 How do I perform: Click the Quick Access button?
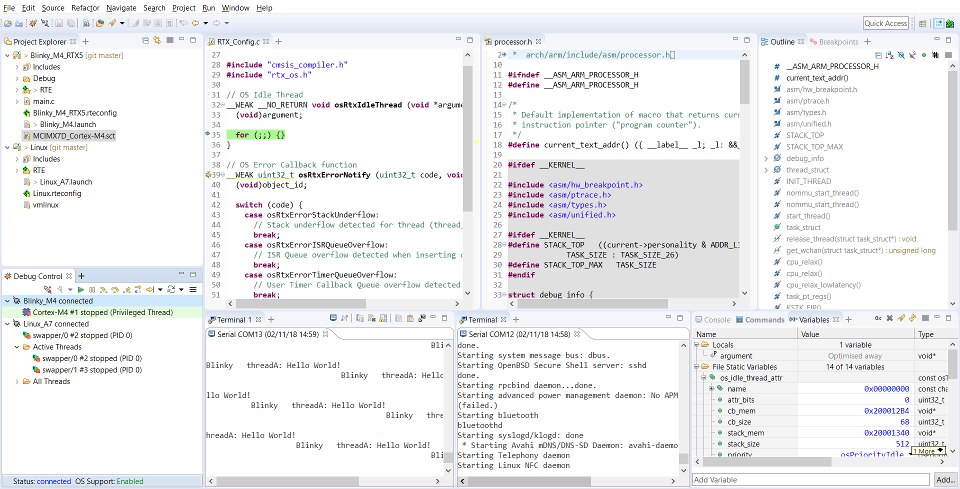[x=886, y=22]
